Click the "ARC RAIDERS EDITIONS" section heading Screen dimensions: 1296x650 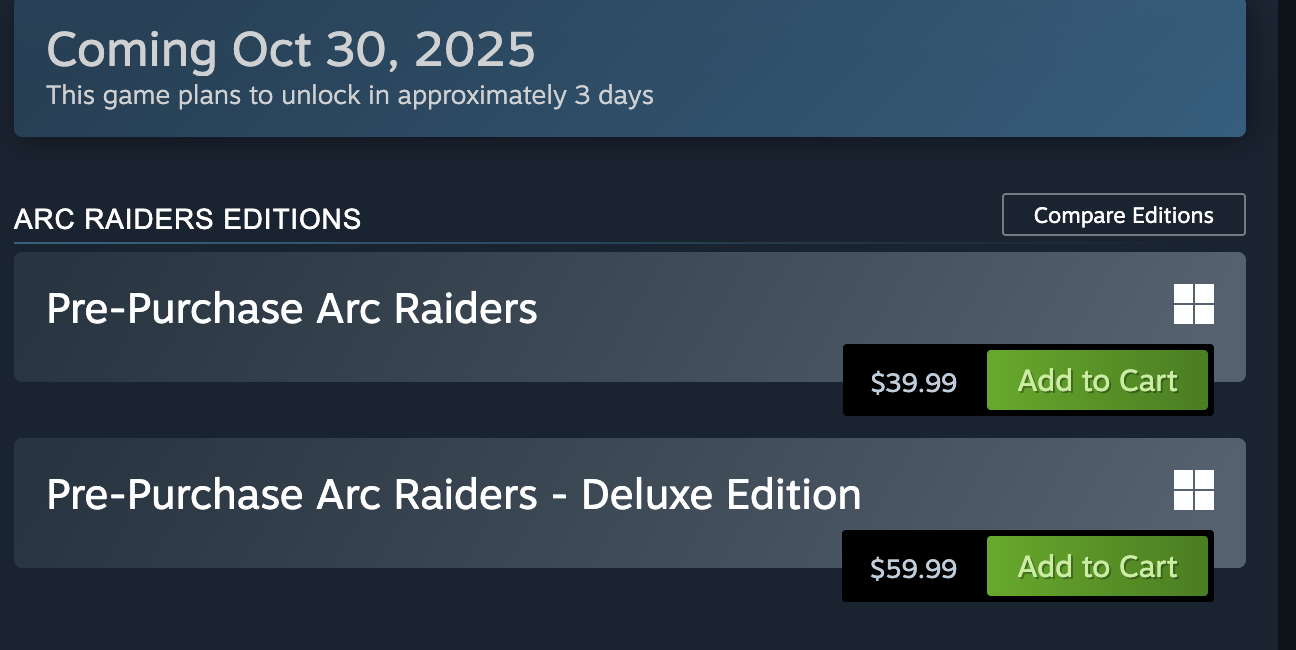(x=188, y=219)
